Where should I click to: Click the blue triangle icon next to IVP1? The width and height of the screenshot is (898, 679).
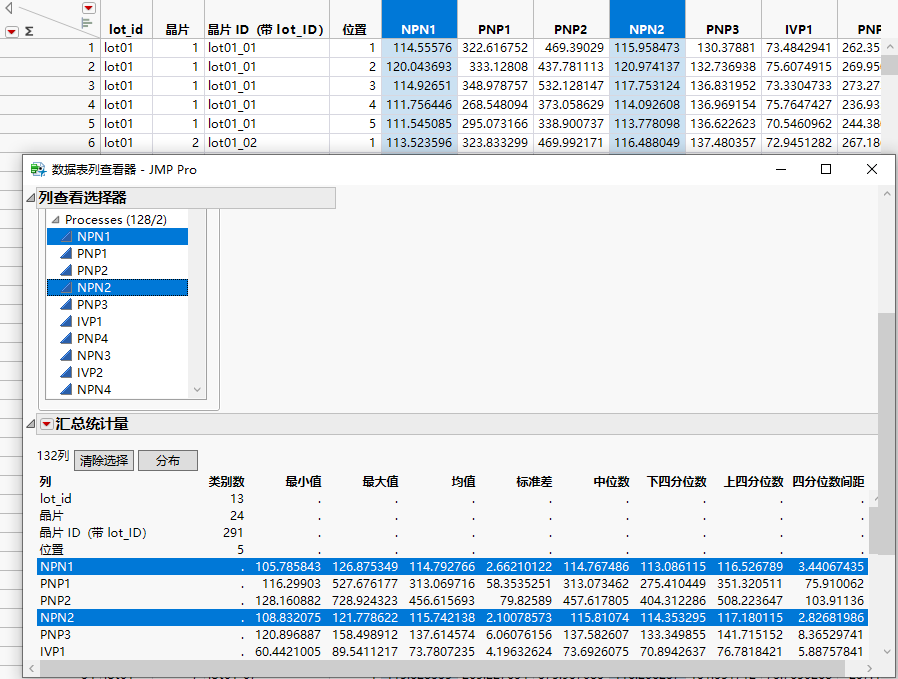tap(65, 322)
